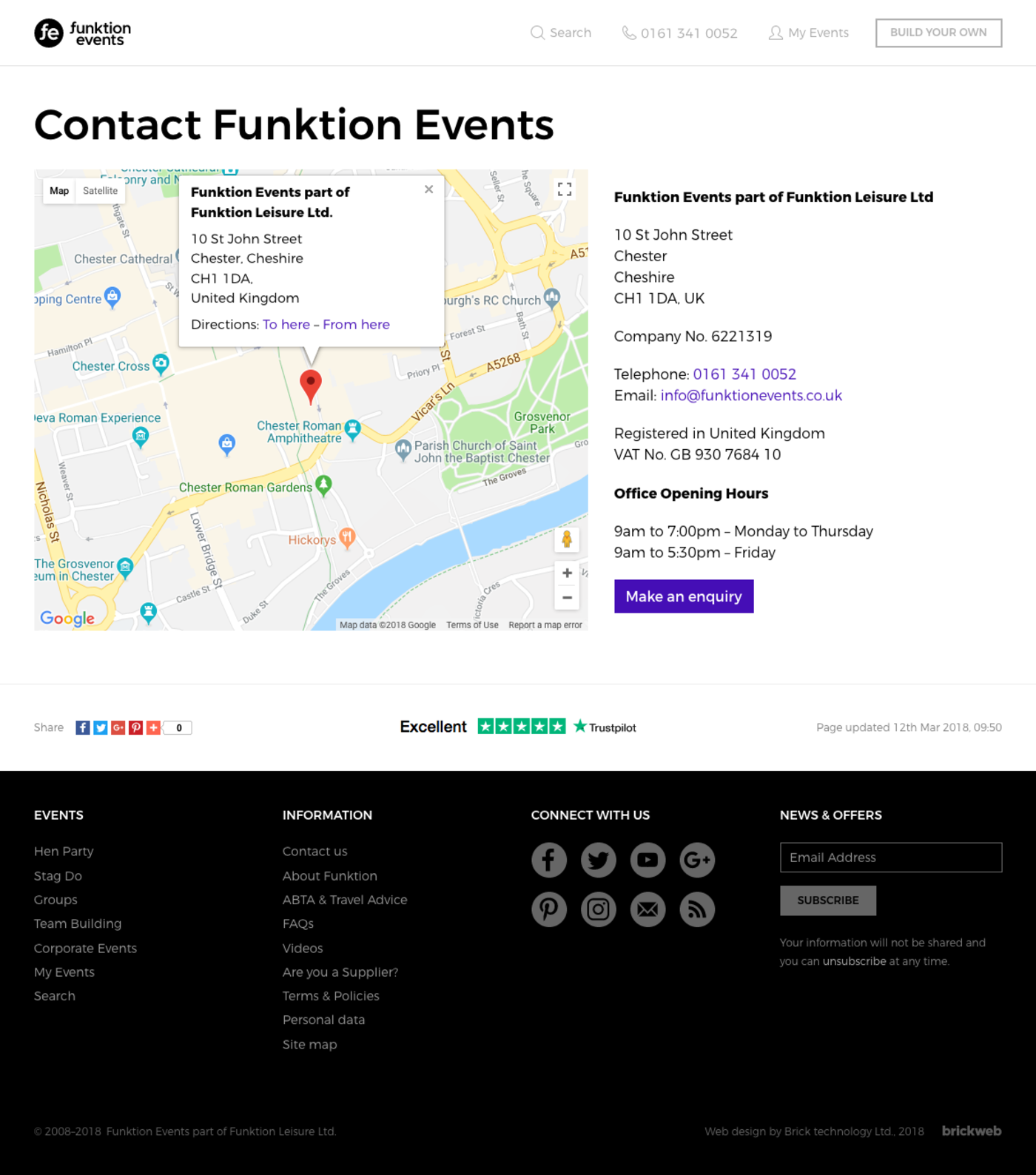Click the footer Google Plus icon
The image size is (1036, 1175).
point(697,860)
